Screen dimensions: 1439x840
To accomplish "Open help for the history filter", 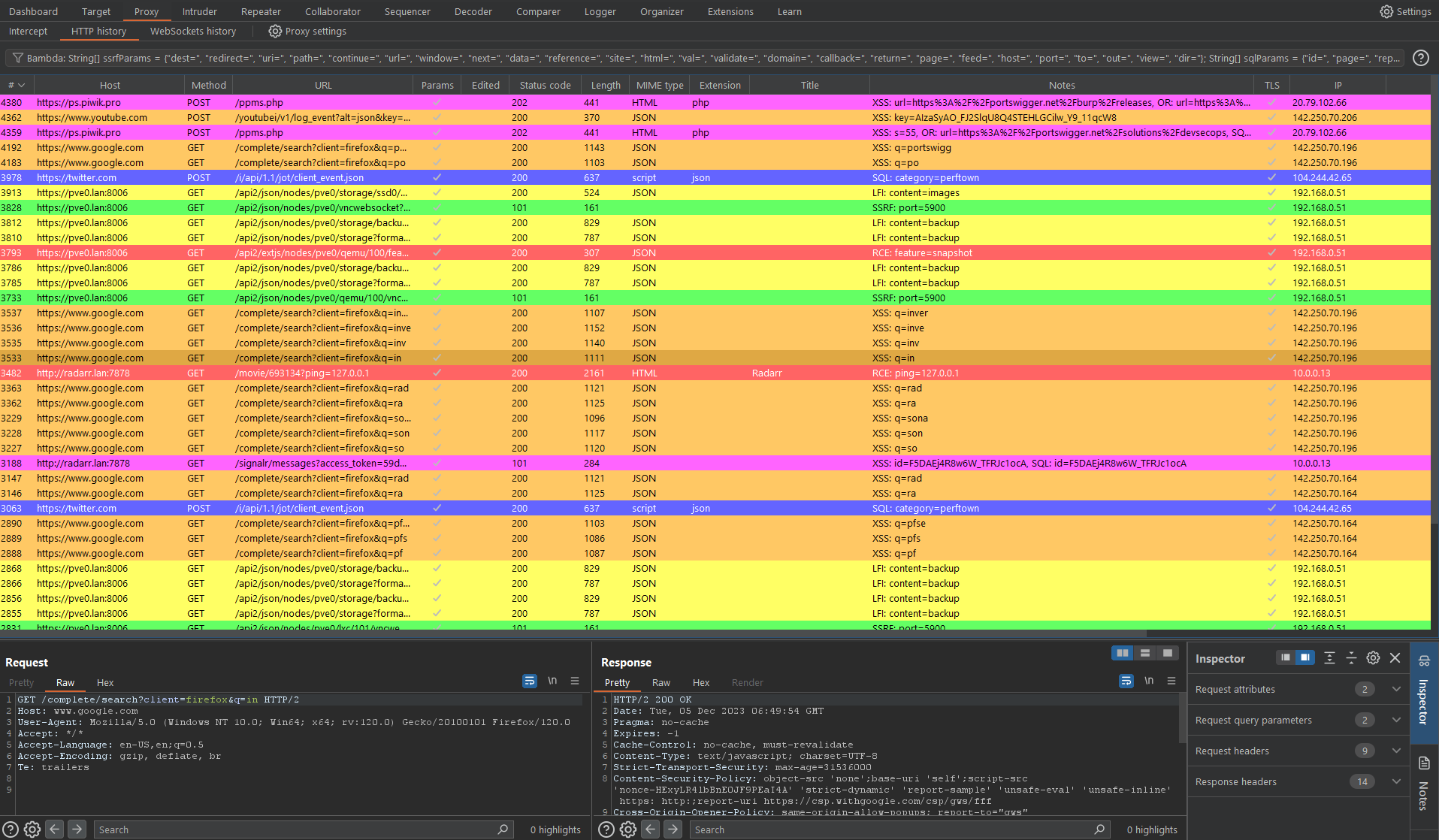I will click(1420, 58).
